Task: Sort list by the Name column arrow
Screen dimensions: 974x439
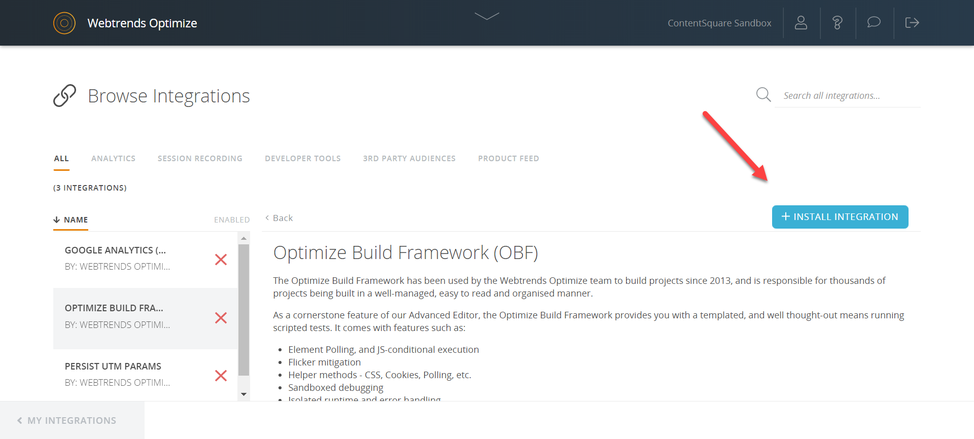Action: (56, 220)
